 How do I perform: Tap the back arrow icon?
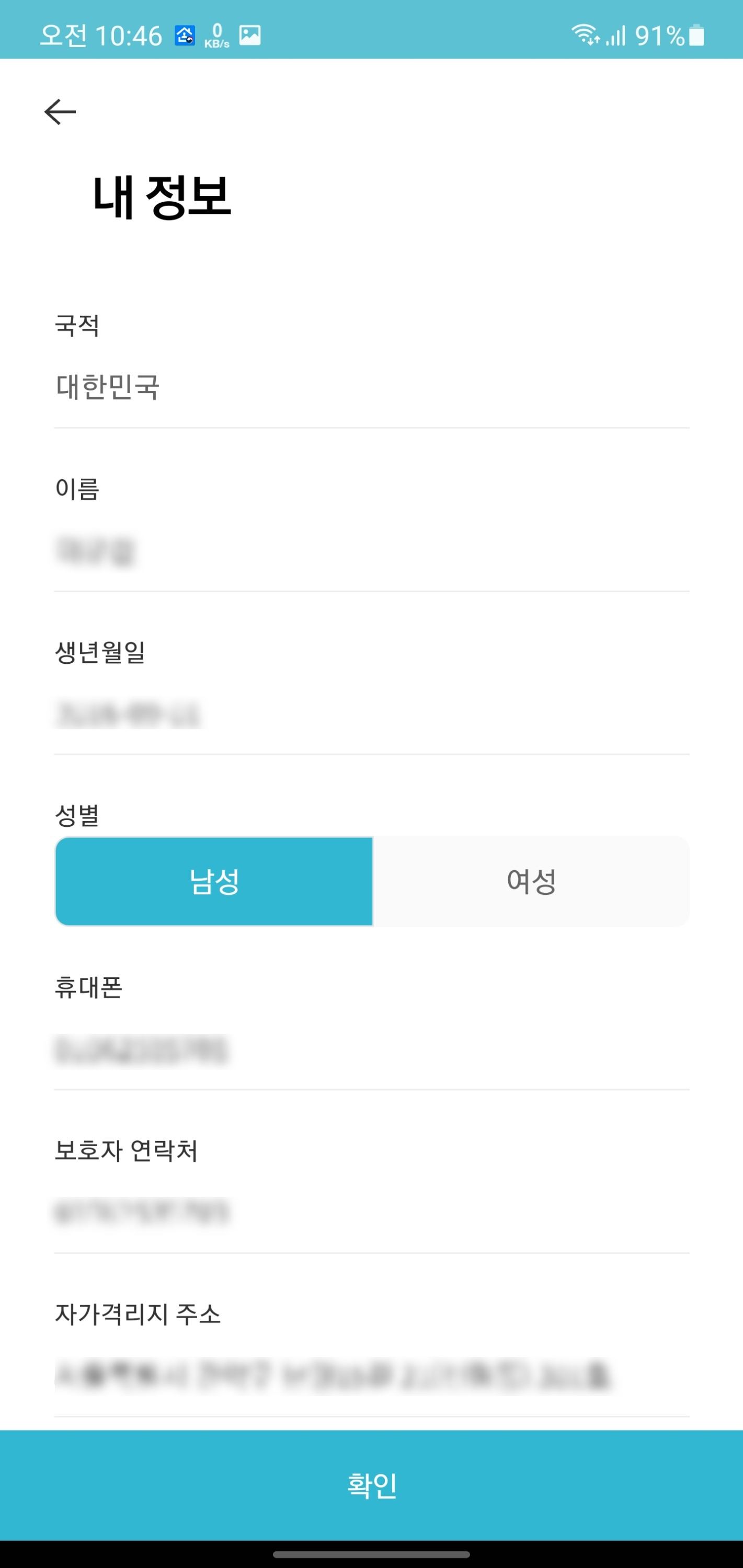pos(60,112)
